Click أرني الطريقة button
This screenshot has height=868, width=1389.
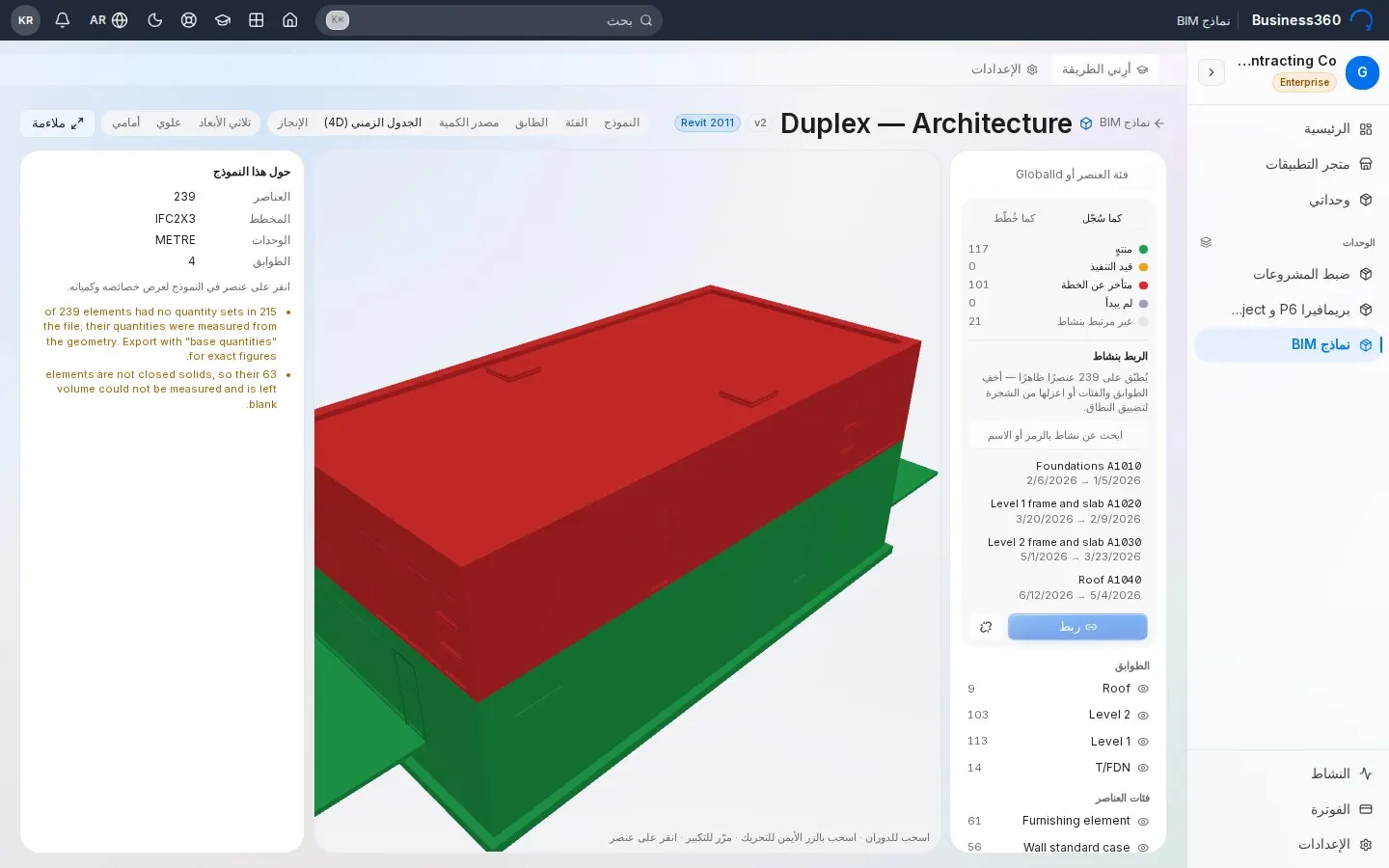point(1105,69)
